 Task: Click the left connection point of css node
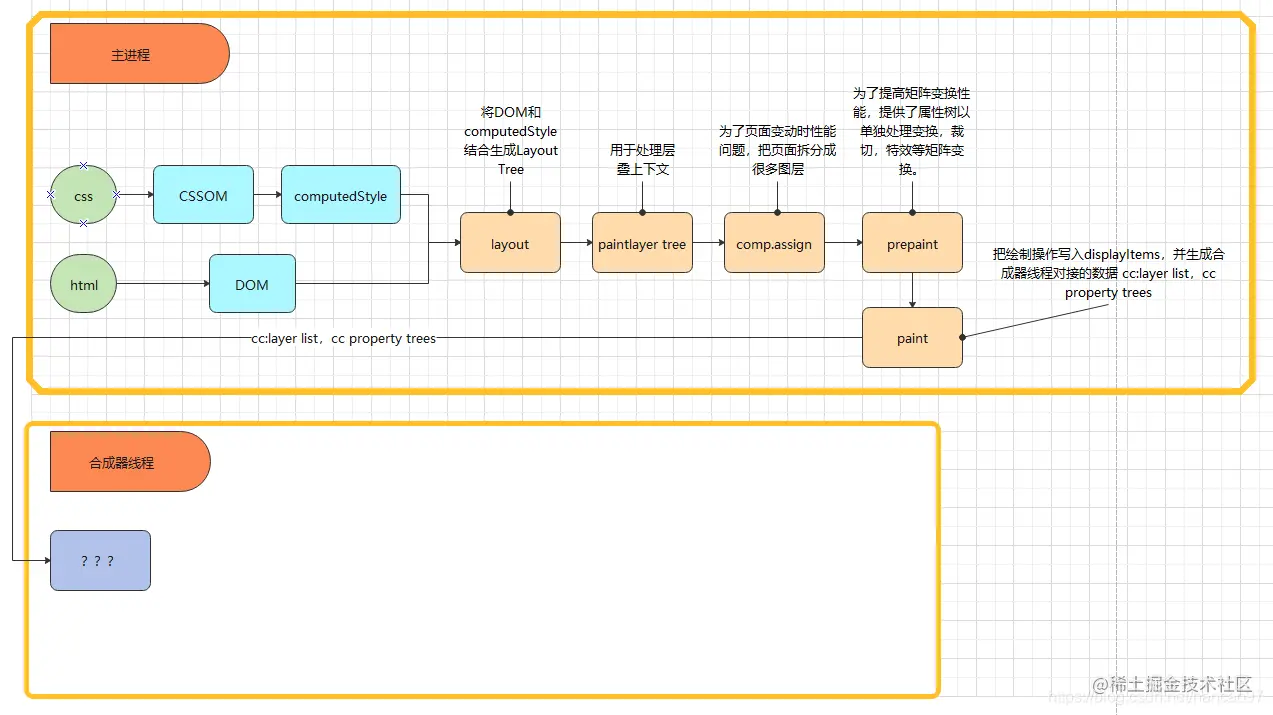(x=50, y=195)
